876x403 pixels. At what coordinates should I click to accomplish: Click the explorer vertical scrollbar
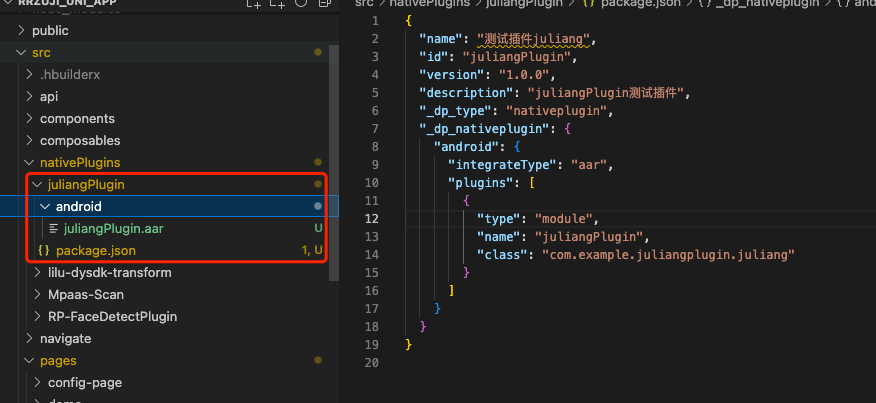pyautogui.click(x=334, y=150)
